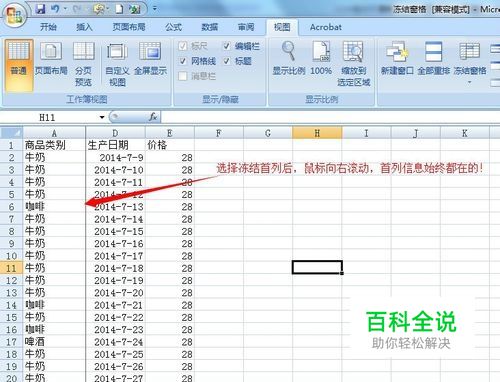Select column A header
Image resolution: width=500 pixels, height=382 pixels.
click(54, 133)
